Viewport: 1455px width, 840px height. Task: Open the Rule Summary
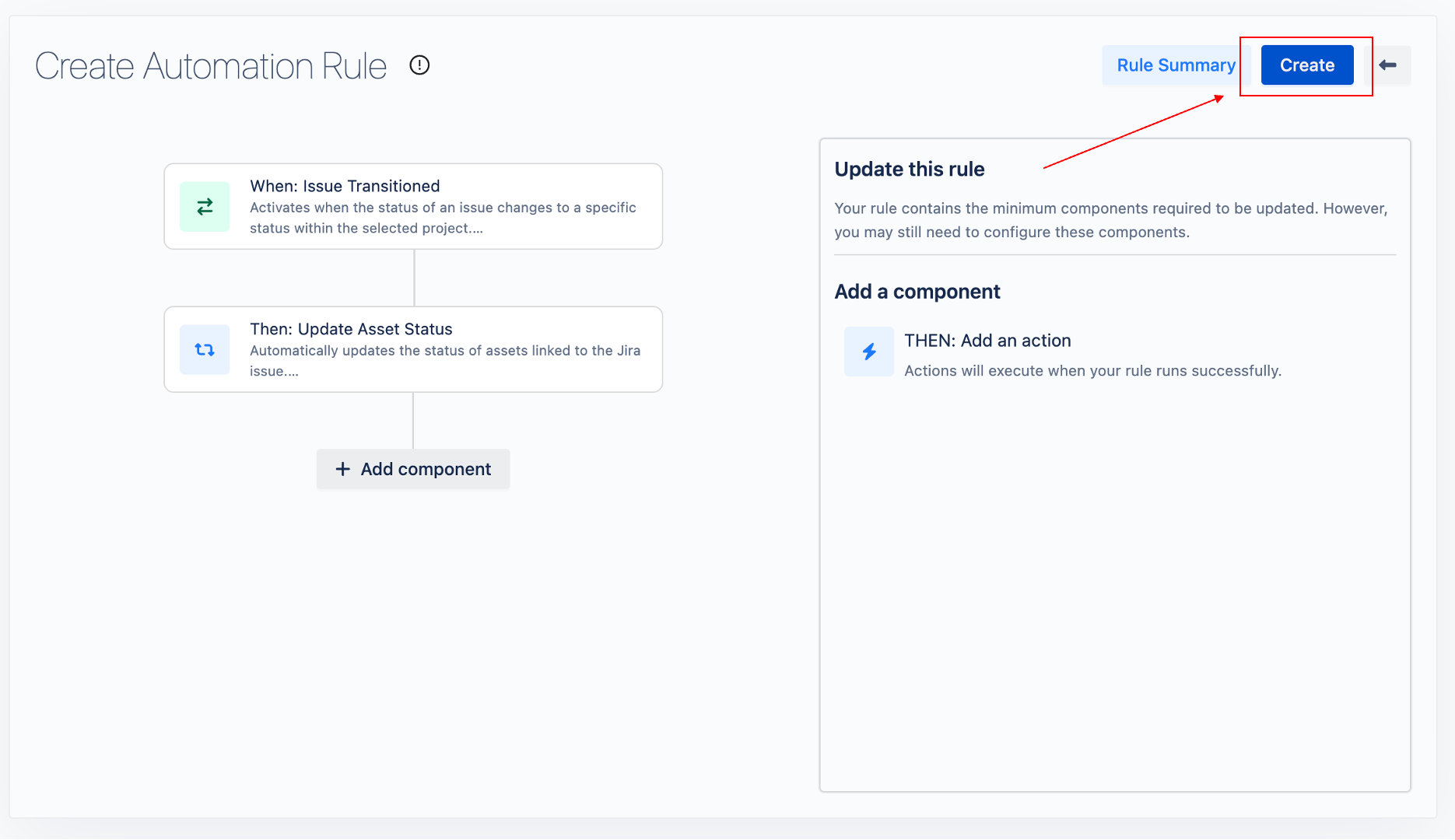pos(1175,65)
